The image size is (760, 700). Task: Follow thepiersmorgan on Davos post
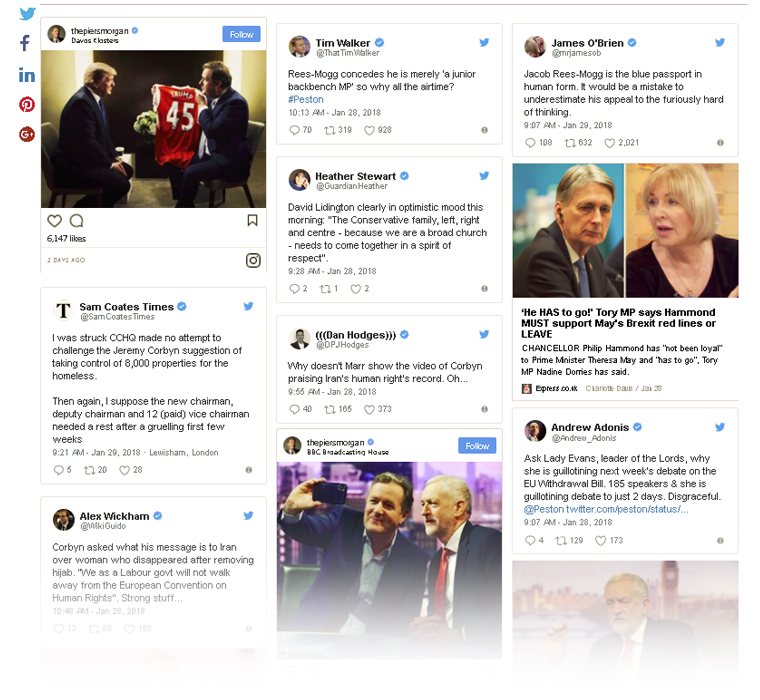pos(241,34)
